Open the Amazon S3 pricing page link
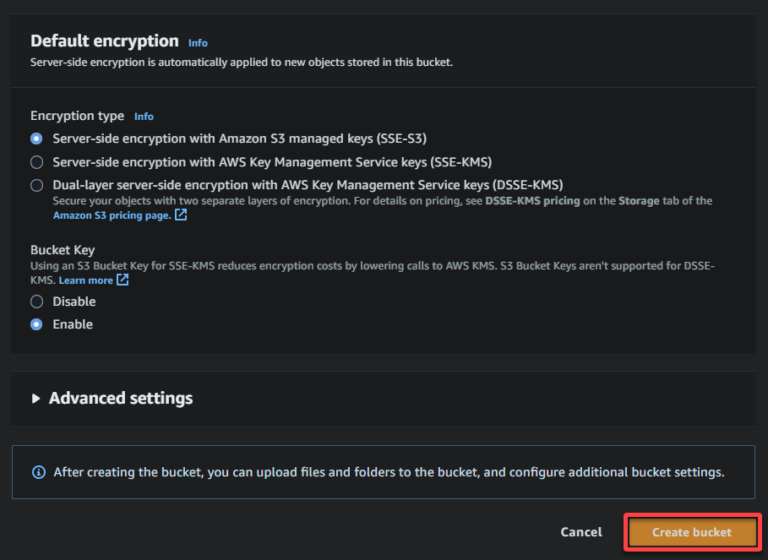This screenshot has height=560, width=768. [112, 215]
